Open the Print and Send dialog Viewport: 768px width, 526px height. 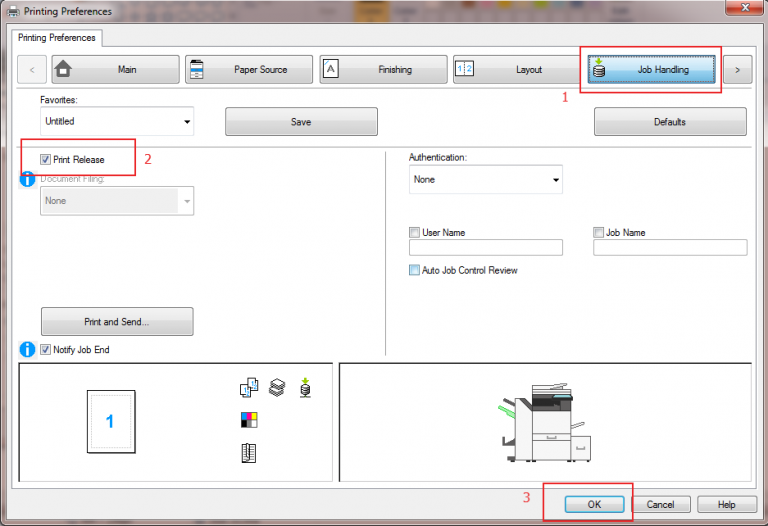point(117,322)
